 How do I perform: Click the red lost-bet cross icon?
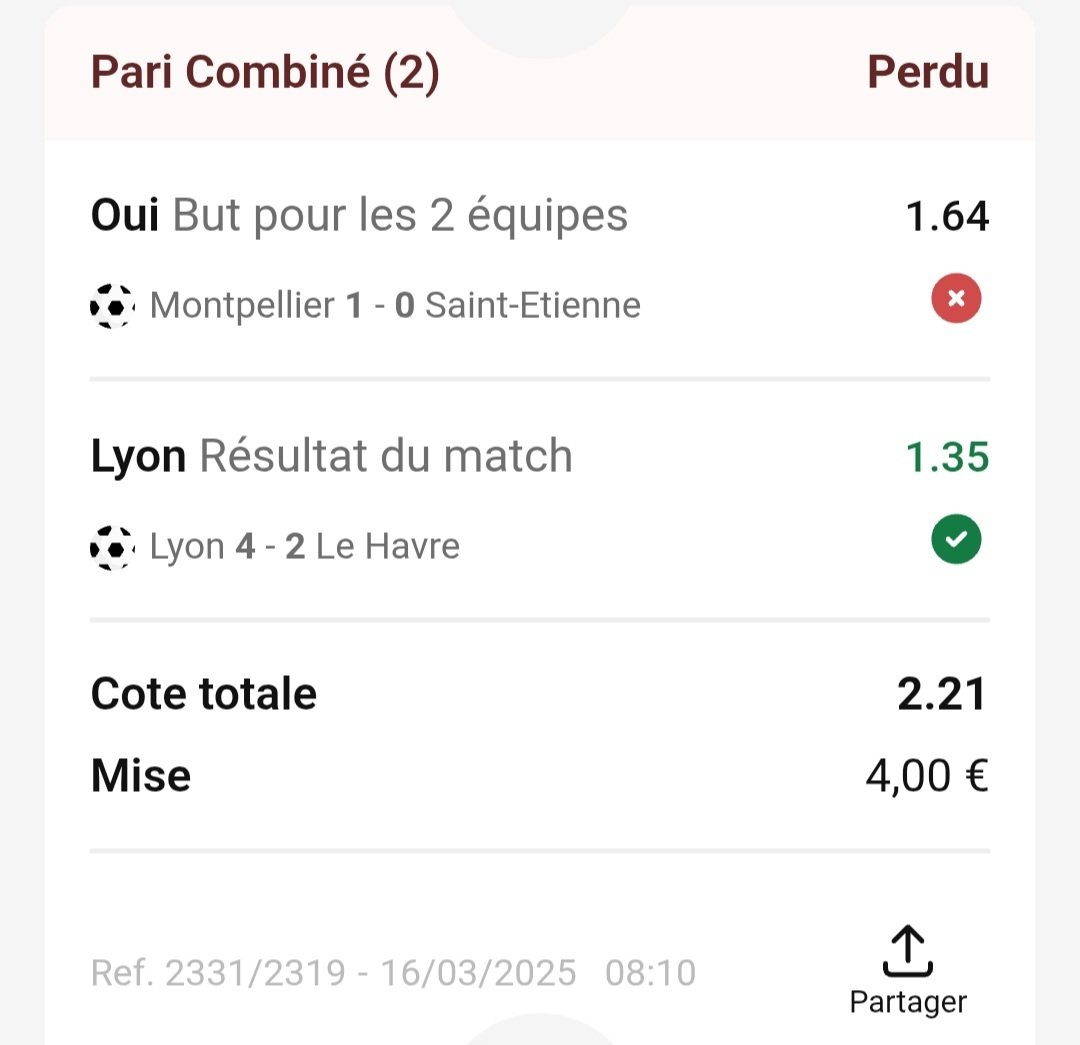(x=956, y=298)
